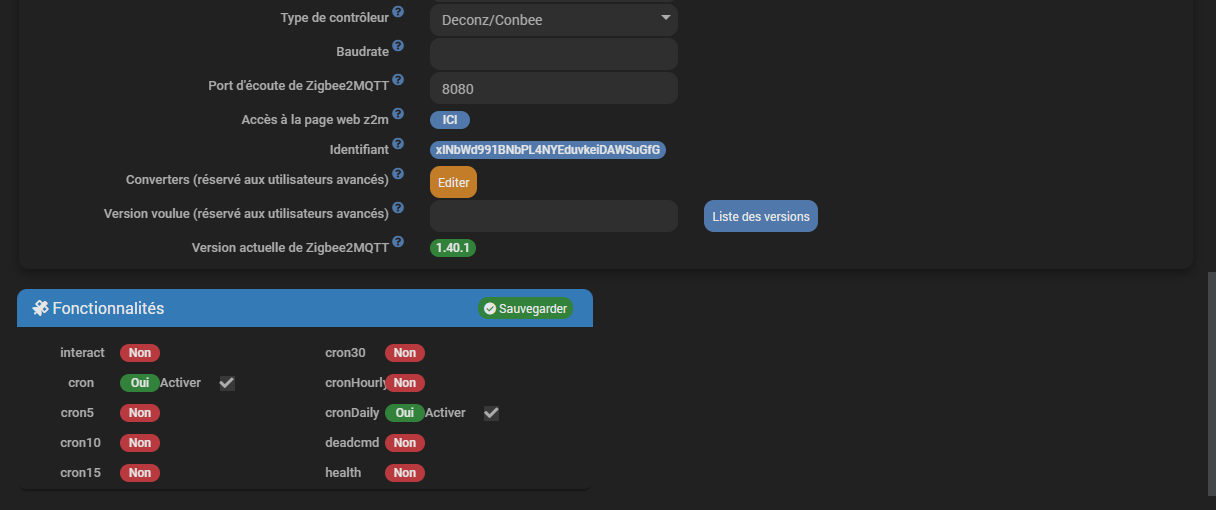Click help icon for Version actuelle de Zigbee2MQTT
The width and height of the screenshot is (1216, 510).
pos(398,242)
